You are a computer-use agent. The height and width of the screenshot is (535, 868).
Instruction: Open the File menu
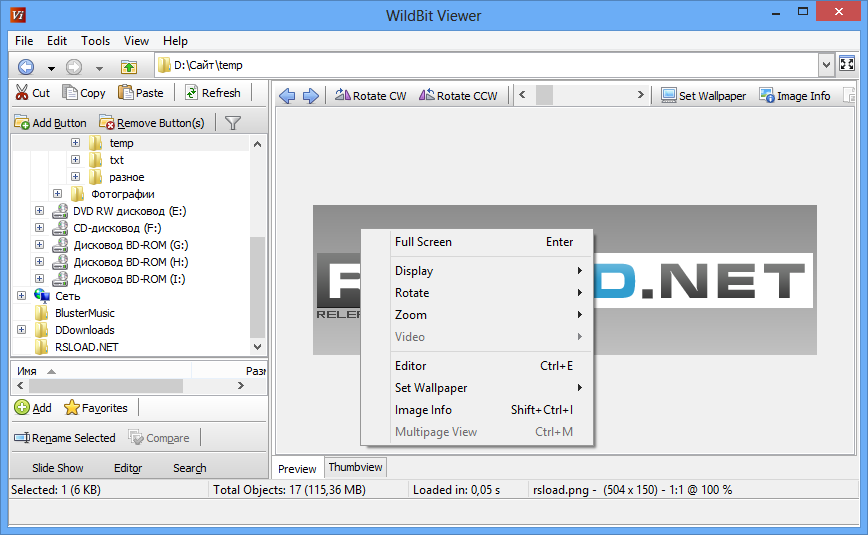[24, 41]
